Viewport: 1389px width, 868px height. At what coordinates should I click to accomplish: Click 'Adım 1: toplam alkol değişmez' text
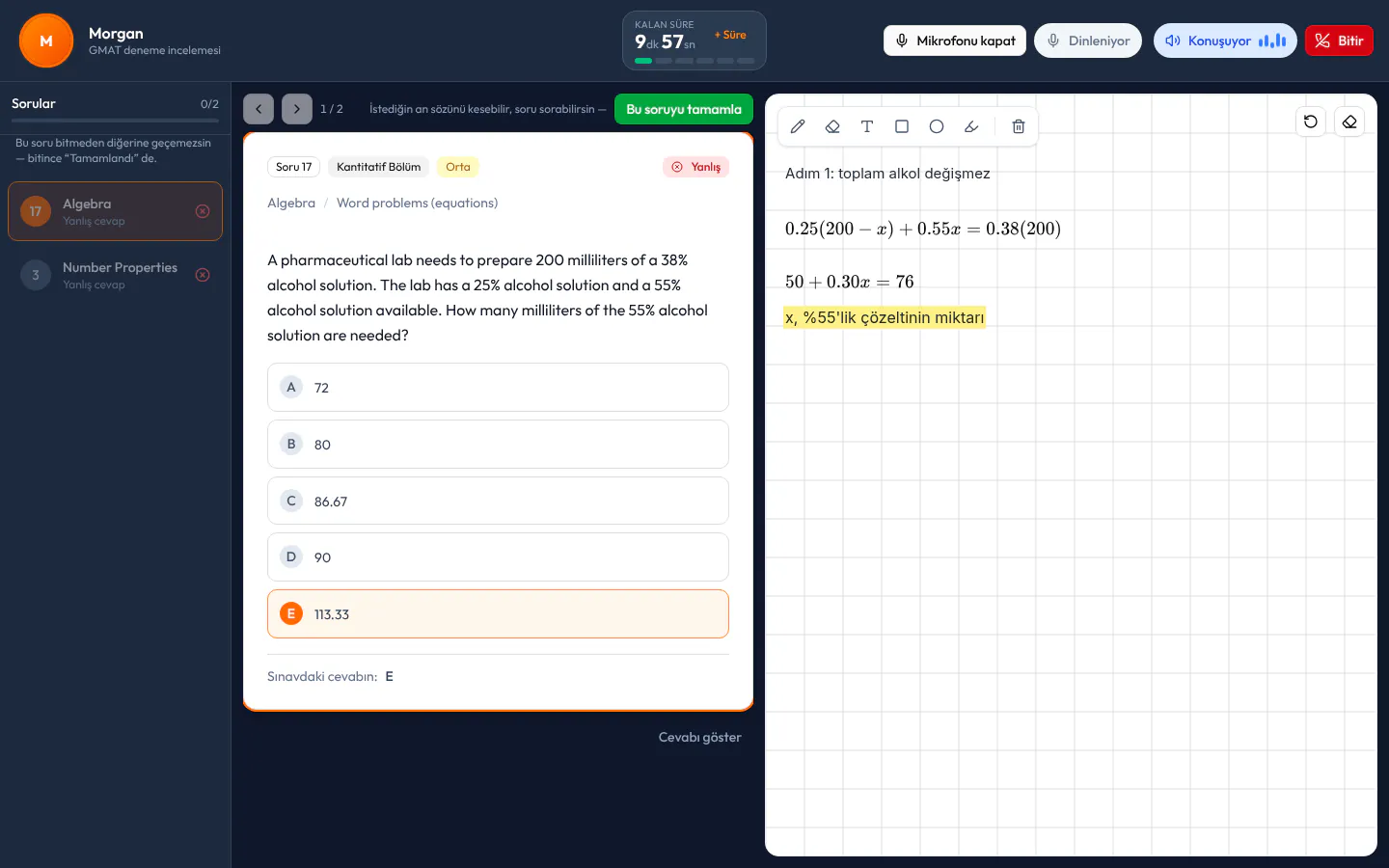pyautogui.click(x=887, y=174)
